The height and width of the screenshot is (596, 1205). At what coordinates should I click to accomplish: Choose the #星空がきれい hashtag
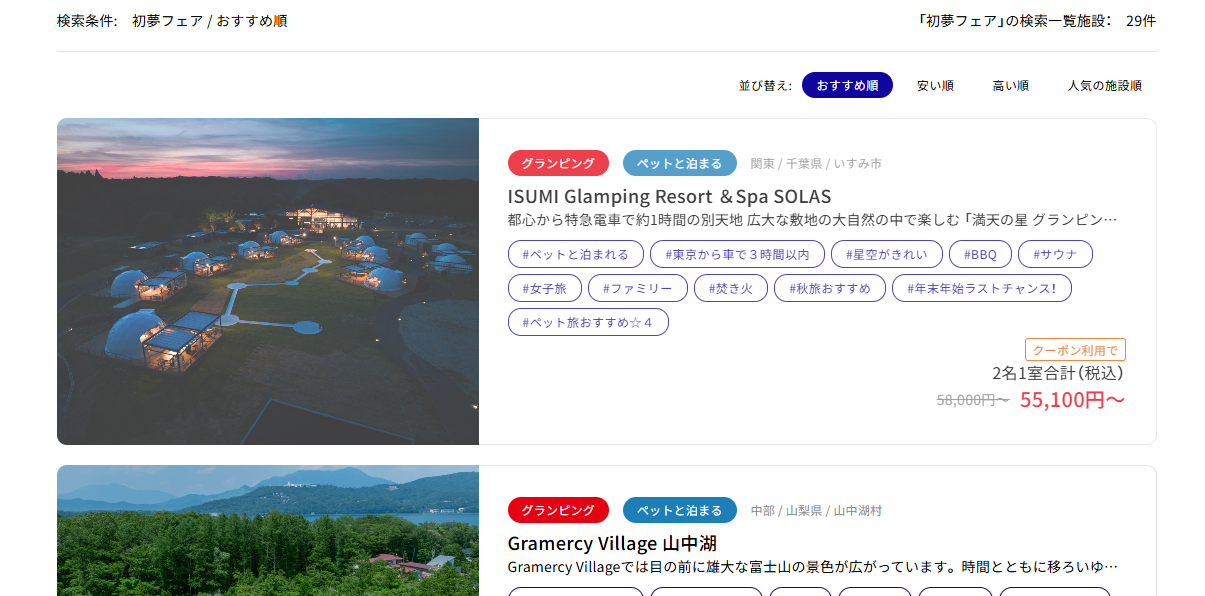point(886,254)
